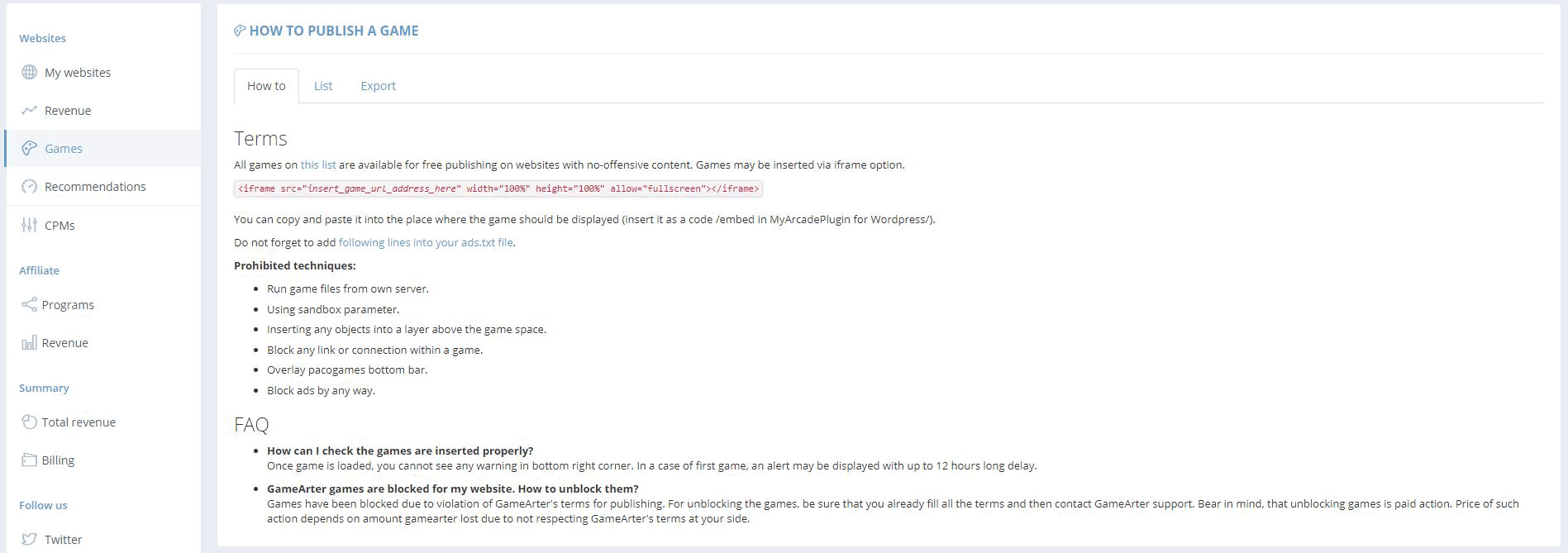
Task: Click 'Block any link or connection' item
Action: tap(374, 350)
